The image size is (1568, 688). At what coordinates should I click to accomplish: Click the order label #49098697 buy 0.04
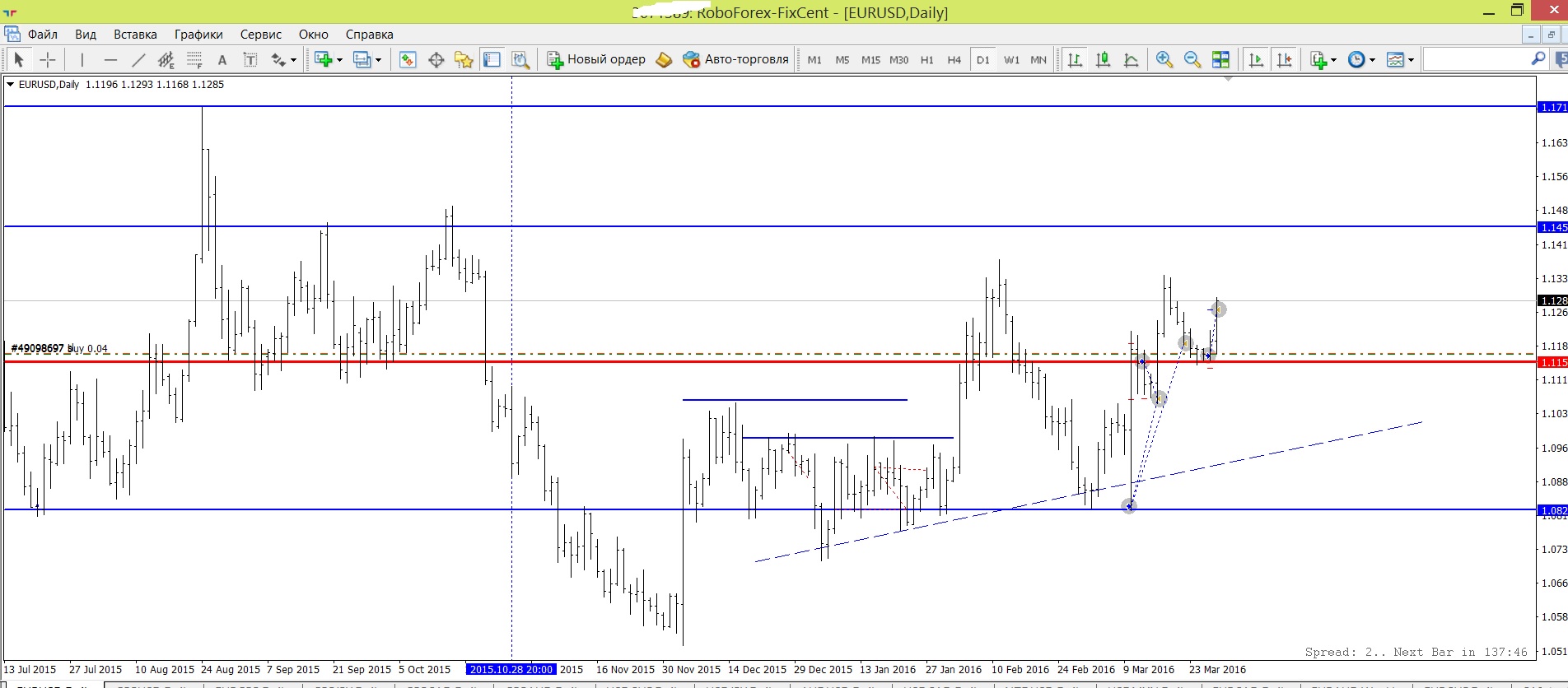59,348
